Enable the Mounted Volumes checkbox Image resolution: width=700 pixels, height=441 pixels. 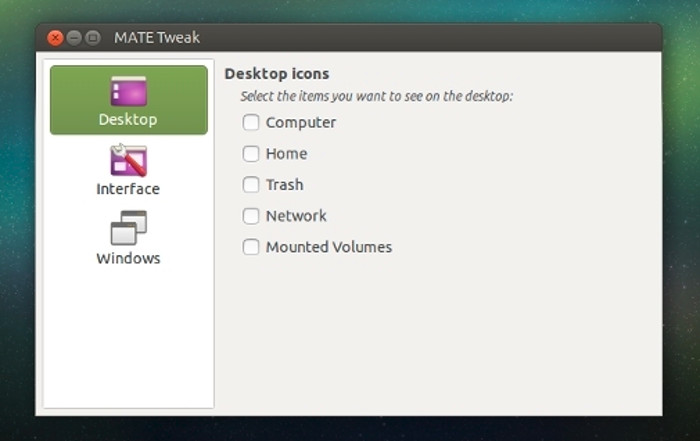tap(251, 246)
